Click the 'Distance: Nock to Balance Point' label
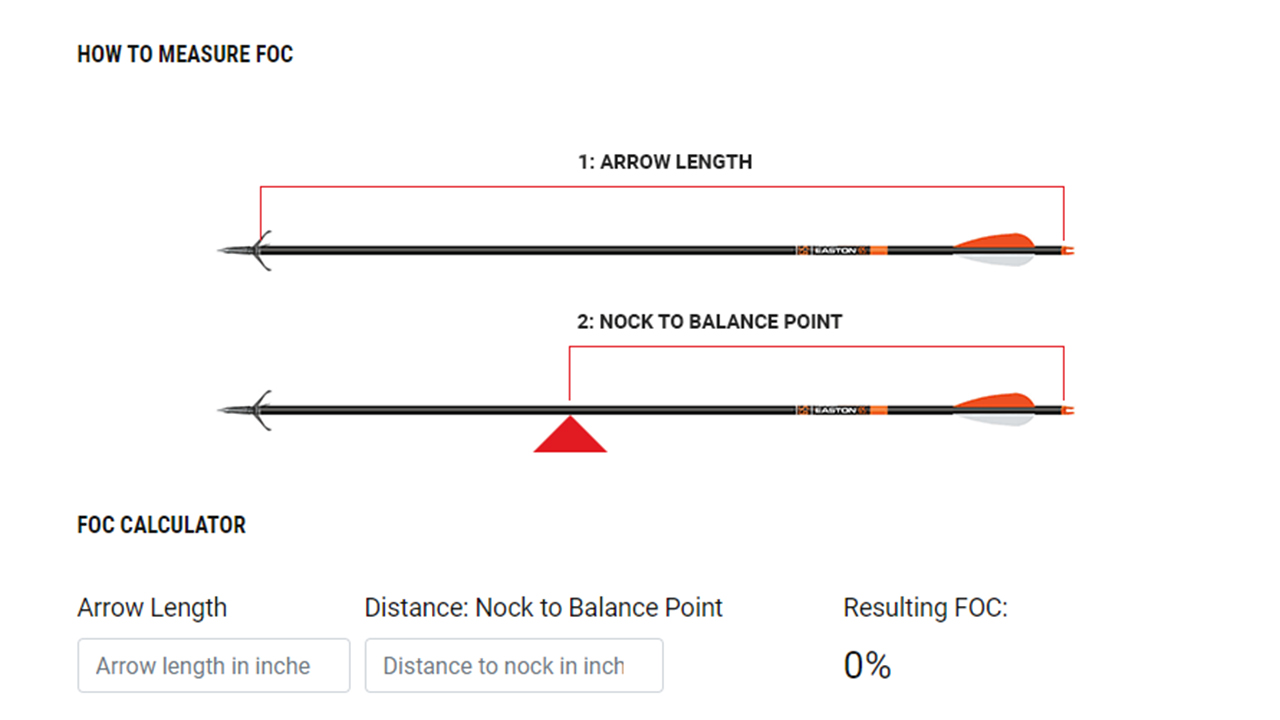Viewport: 1280px width, 720px height. pos(543,607)
